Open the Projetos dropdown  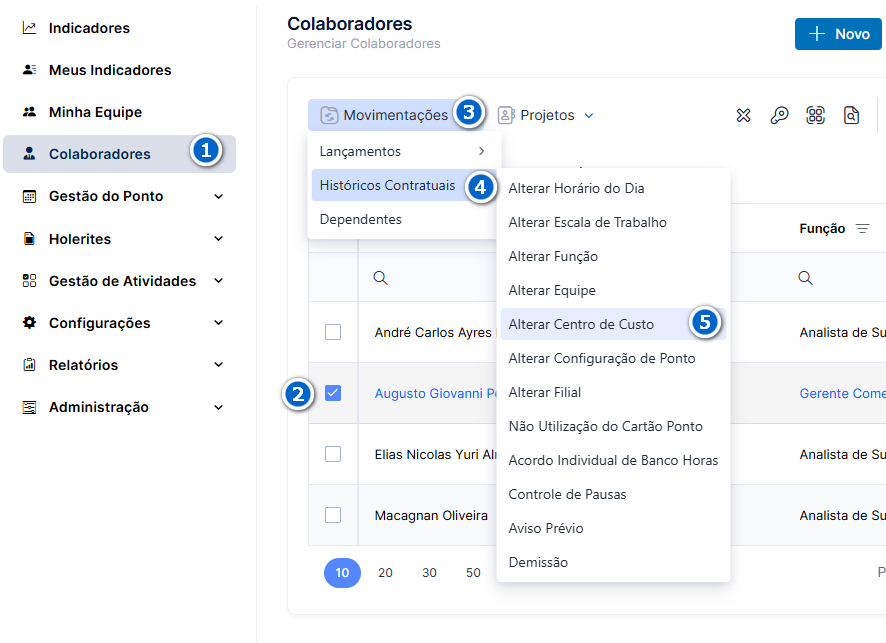tap(546, 115)
